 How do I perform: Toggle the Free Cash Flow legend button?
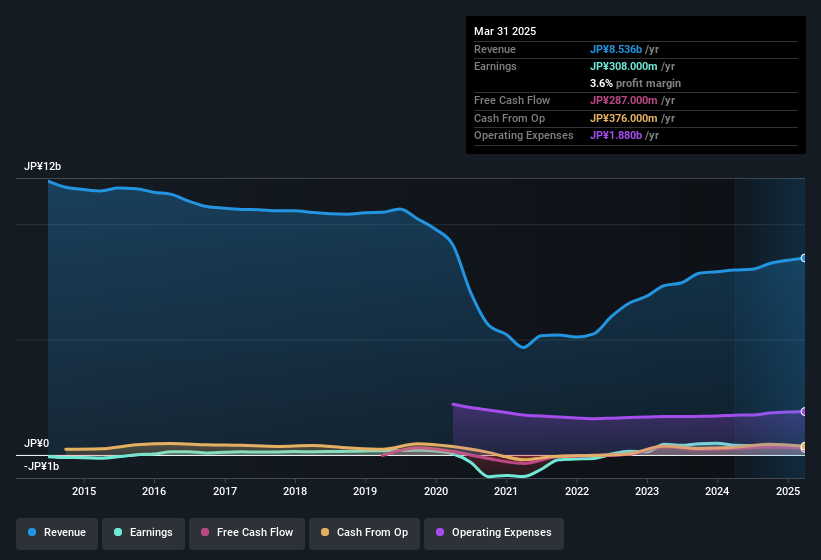coord(247,533)
